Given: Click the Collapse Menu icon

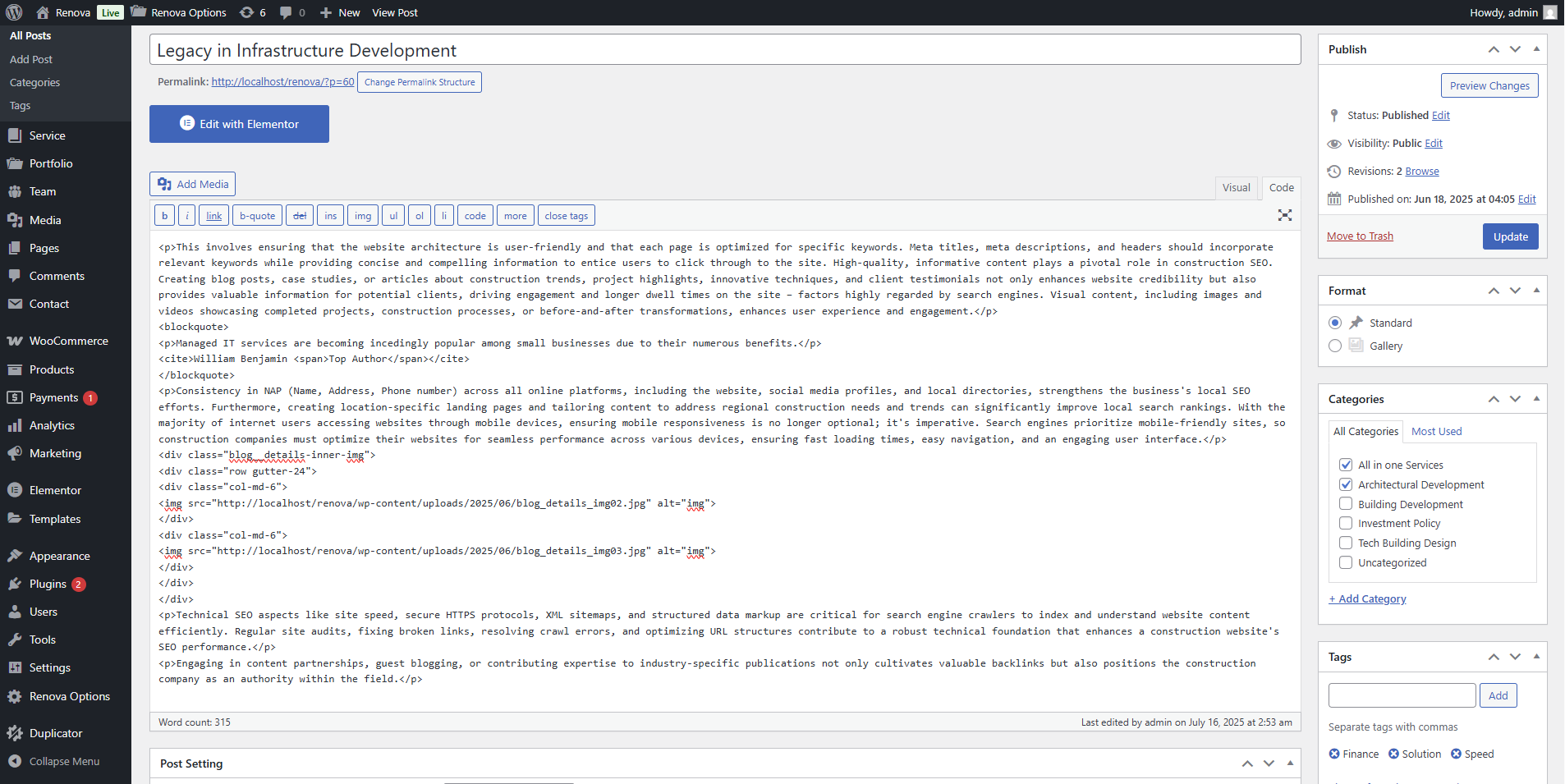Looking at the screenshot, I should coord(15,761).
